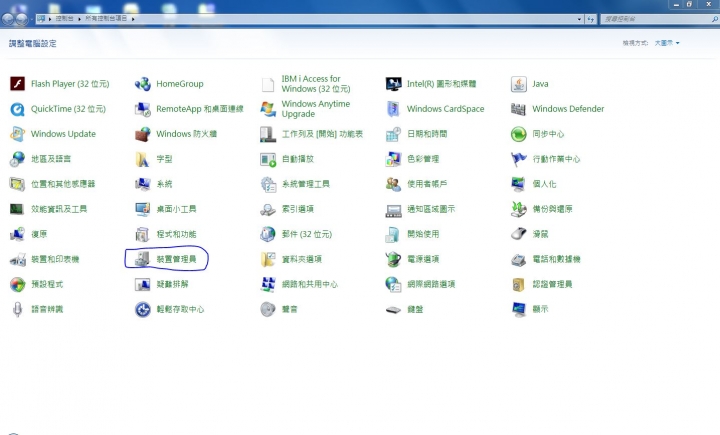The image size is (720, 435).
Task: Open the 個人化 icon
Action: click(519, 184)
